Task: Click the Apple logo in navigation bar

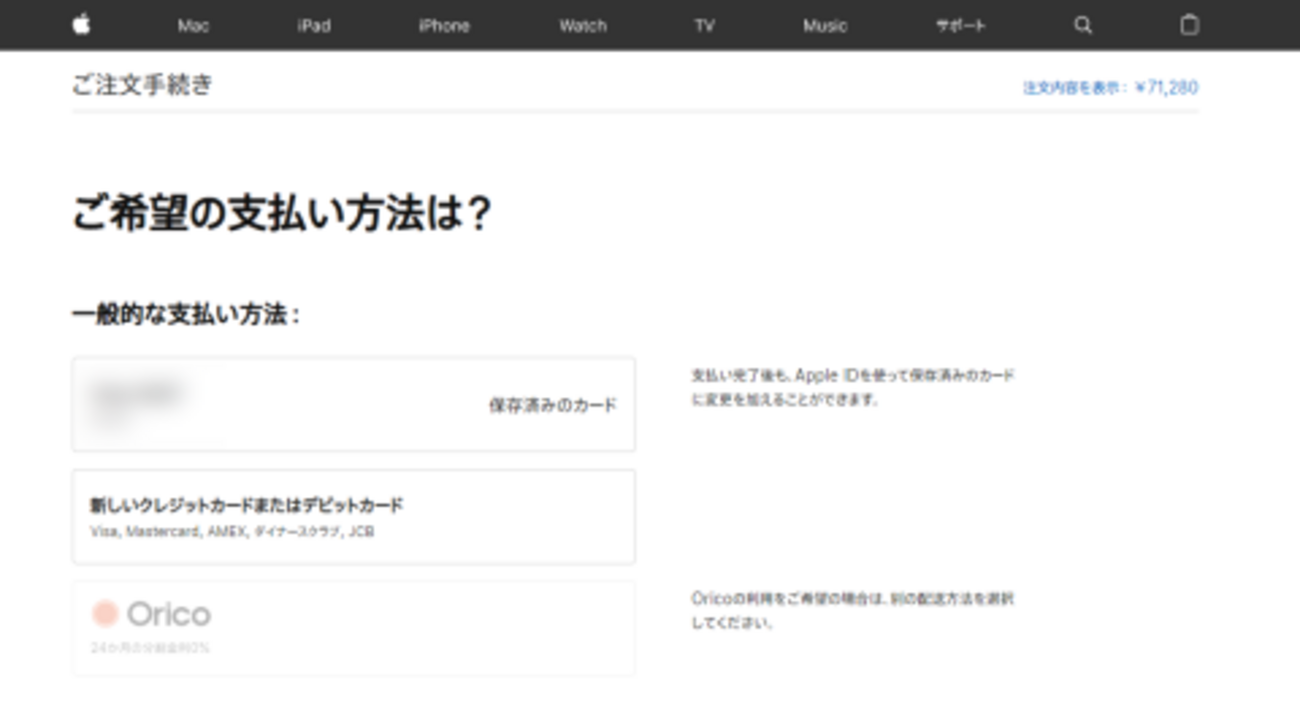Action: click(x=82, y=25)
